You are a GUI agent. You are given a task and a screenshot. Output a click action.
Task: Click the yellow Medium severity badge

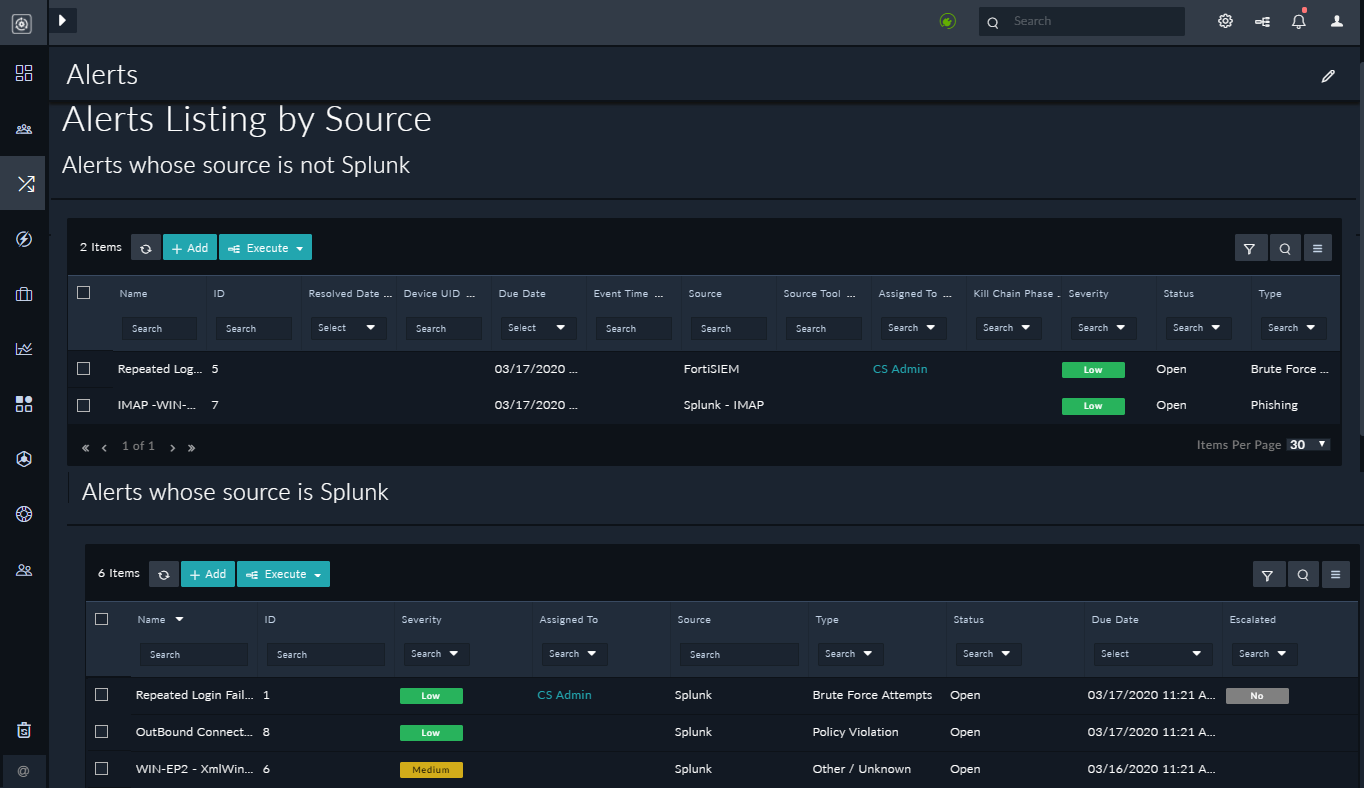(431, 770)
